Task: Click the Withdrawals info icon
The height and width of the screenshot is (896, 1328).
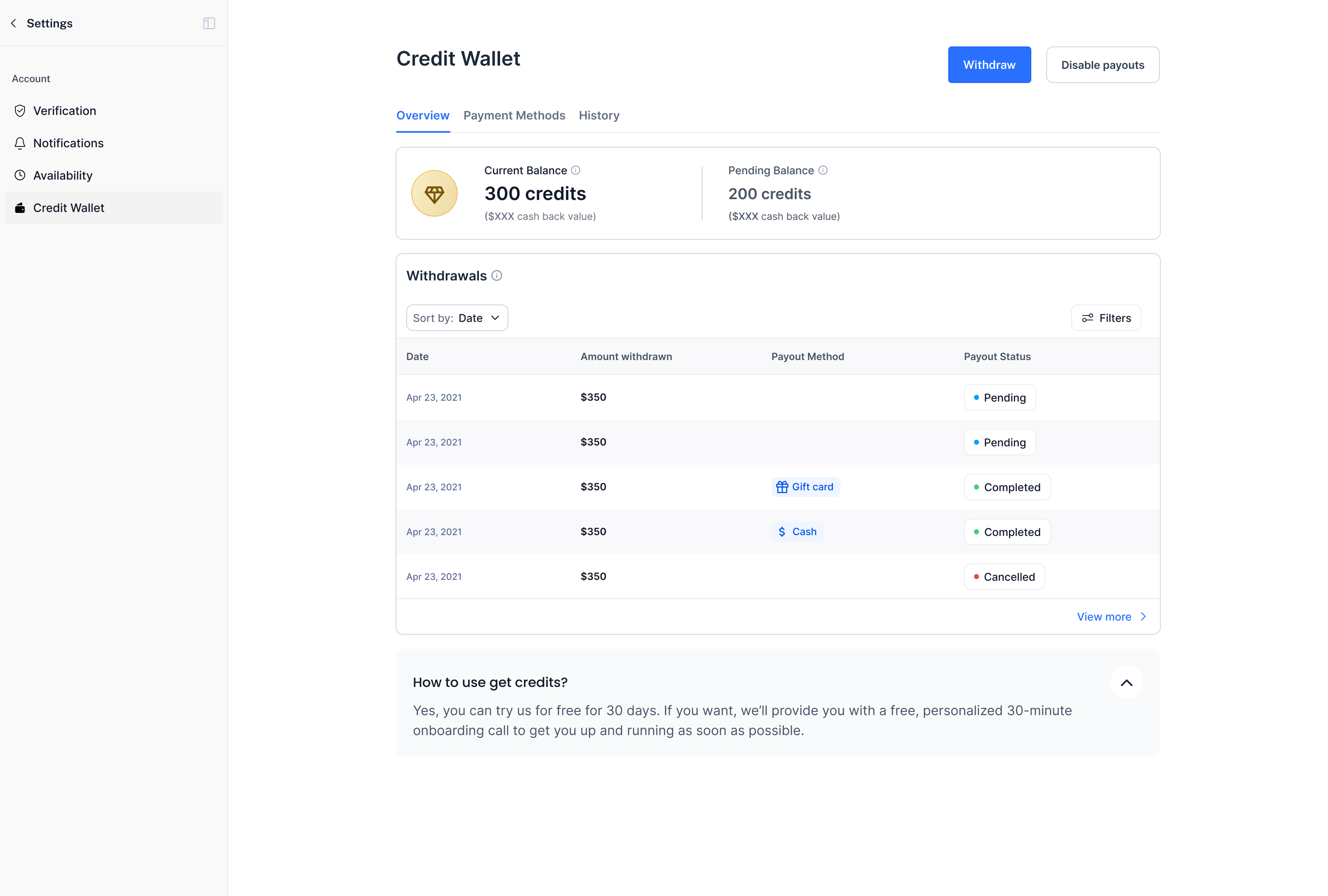Action: point(497,276)
